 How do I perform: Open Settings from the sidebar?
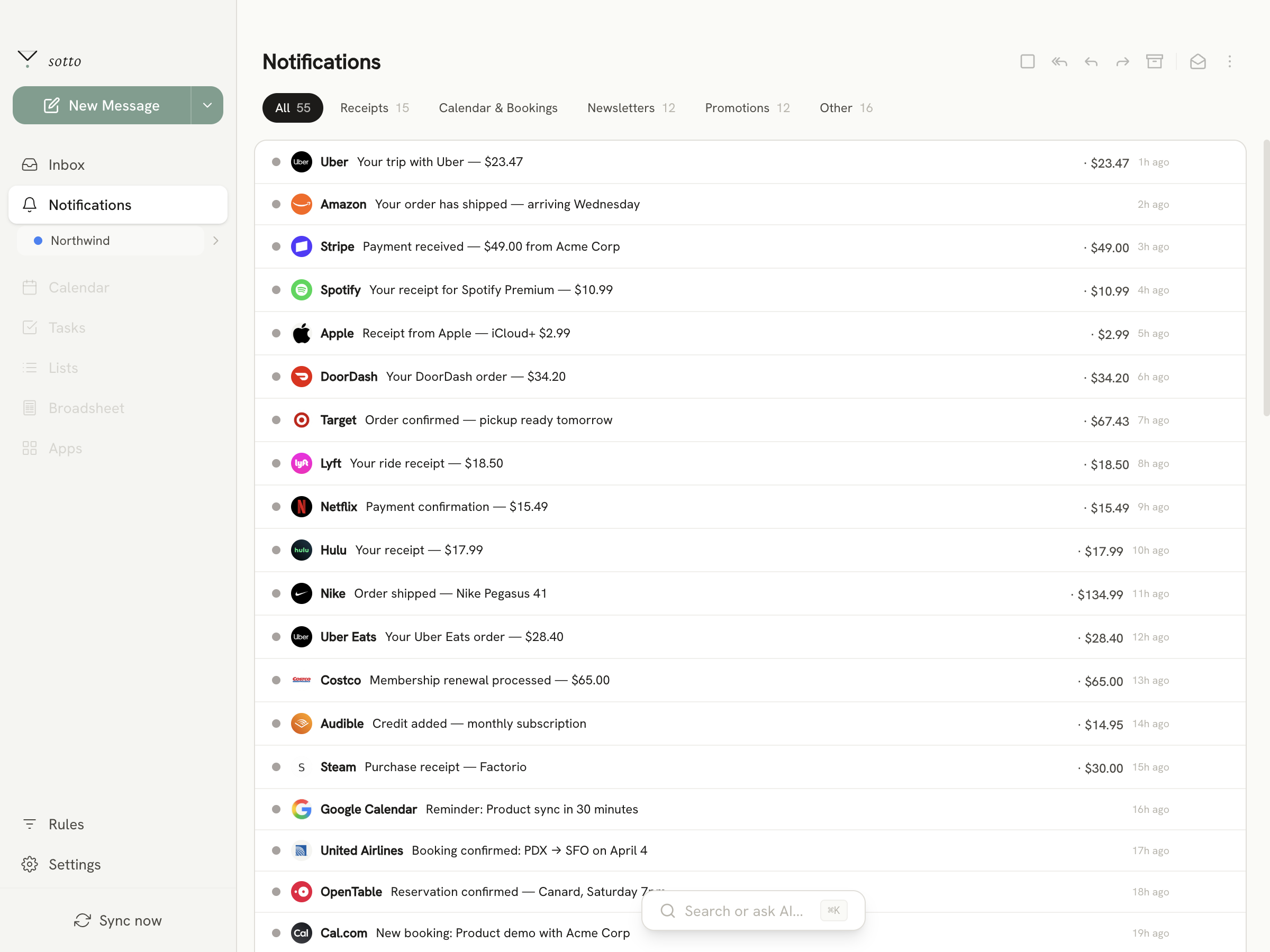click(x=74, y=864)
